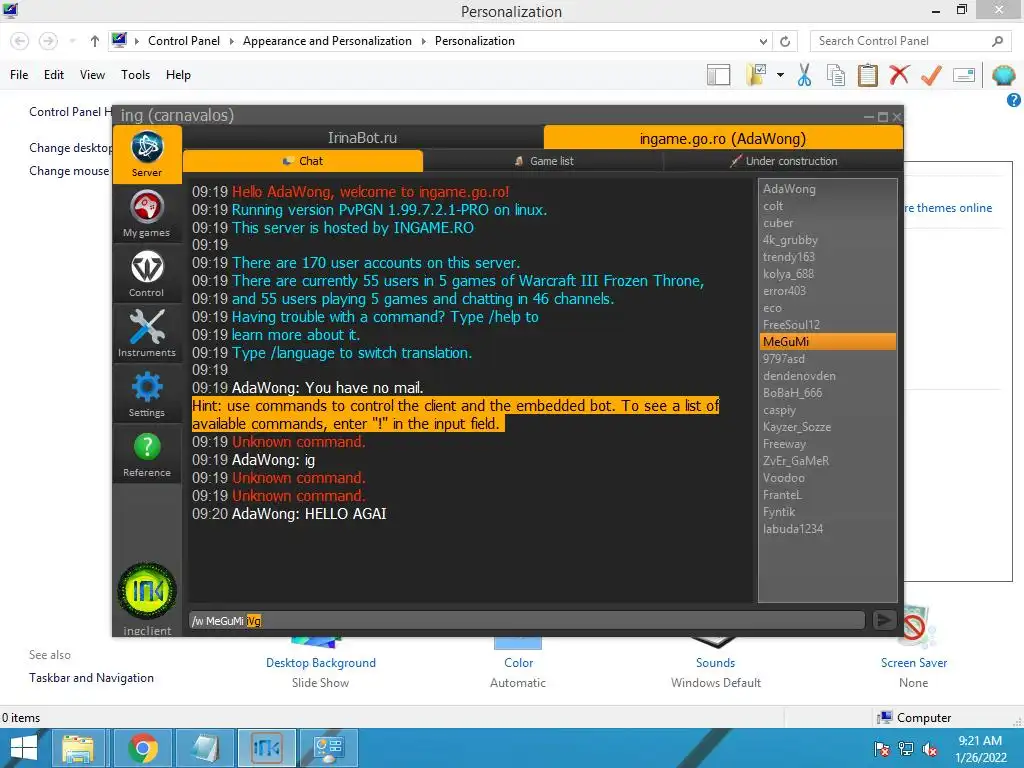Open the File menu
This screenshot has width=1024, height=768.
(x=19, y=75)
